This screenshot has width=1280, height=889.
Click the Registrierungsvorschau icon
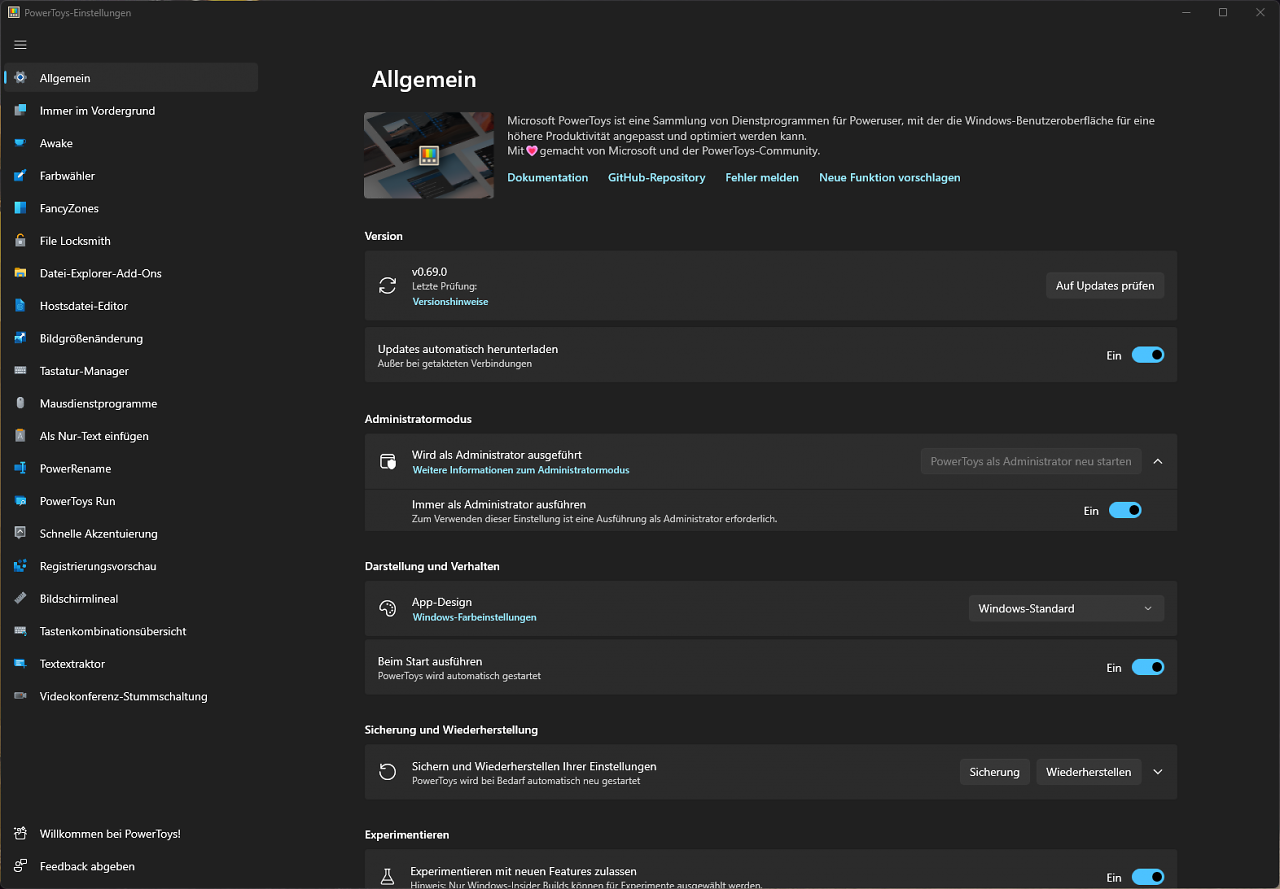(x=20, y=566)
